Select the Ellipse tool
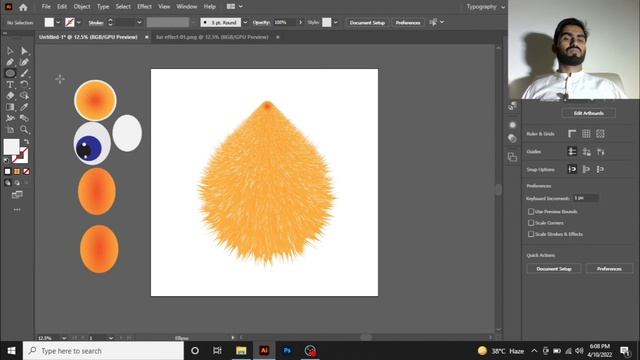Image resolution: width=640 pixels, height=360 pixels. pyautogui.click(x=10, y=73)
